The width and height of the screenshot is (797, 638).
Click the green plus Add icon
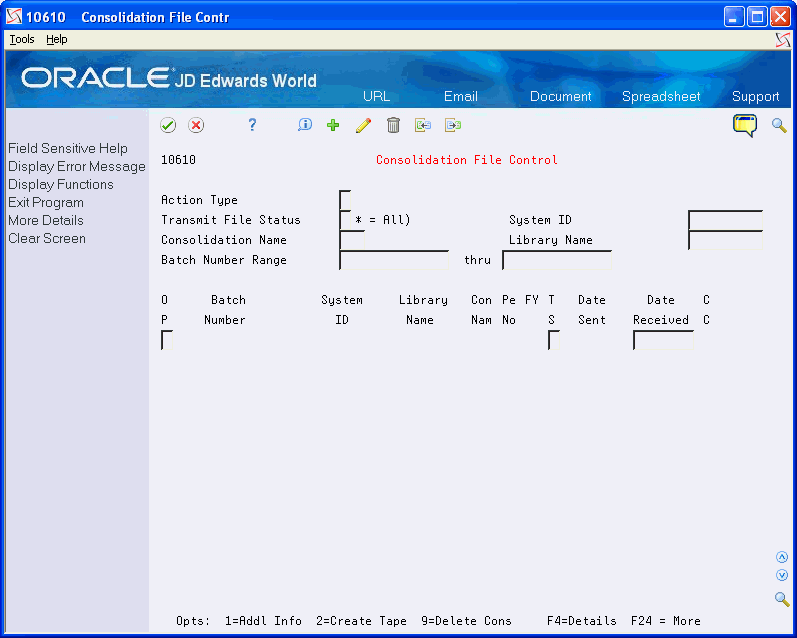click(x=333, y=125)
